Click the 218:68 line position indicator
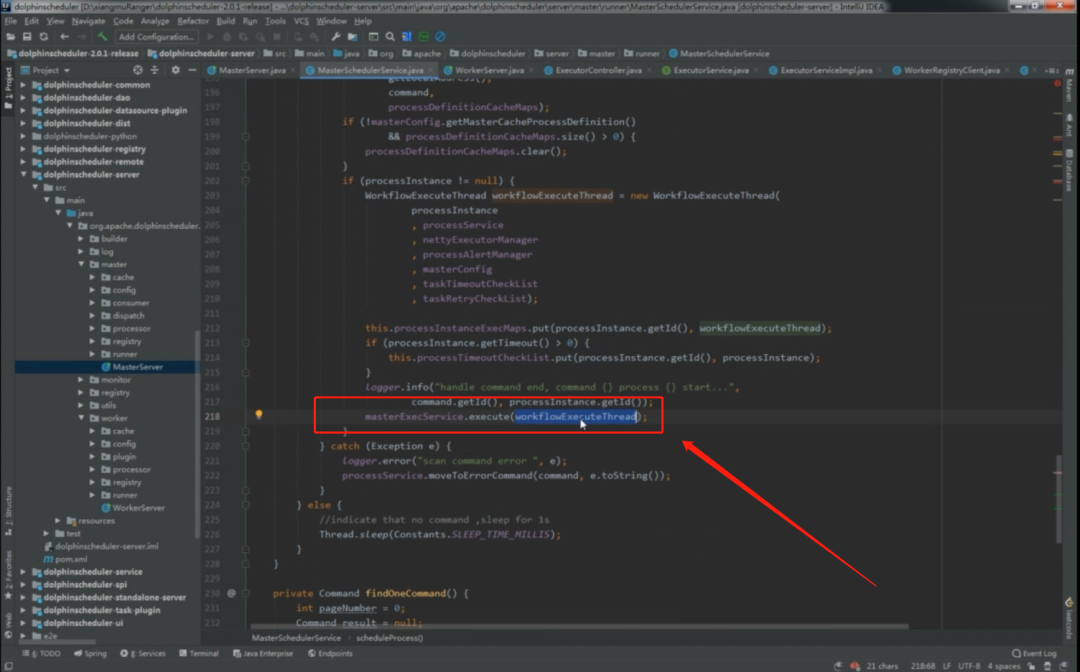Screen dimensions: 1080x672 (x=922, y=666)
